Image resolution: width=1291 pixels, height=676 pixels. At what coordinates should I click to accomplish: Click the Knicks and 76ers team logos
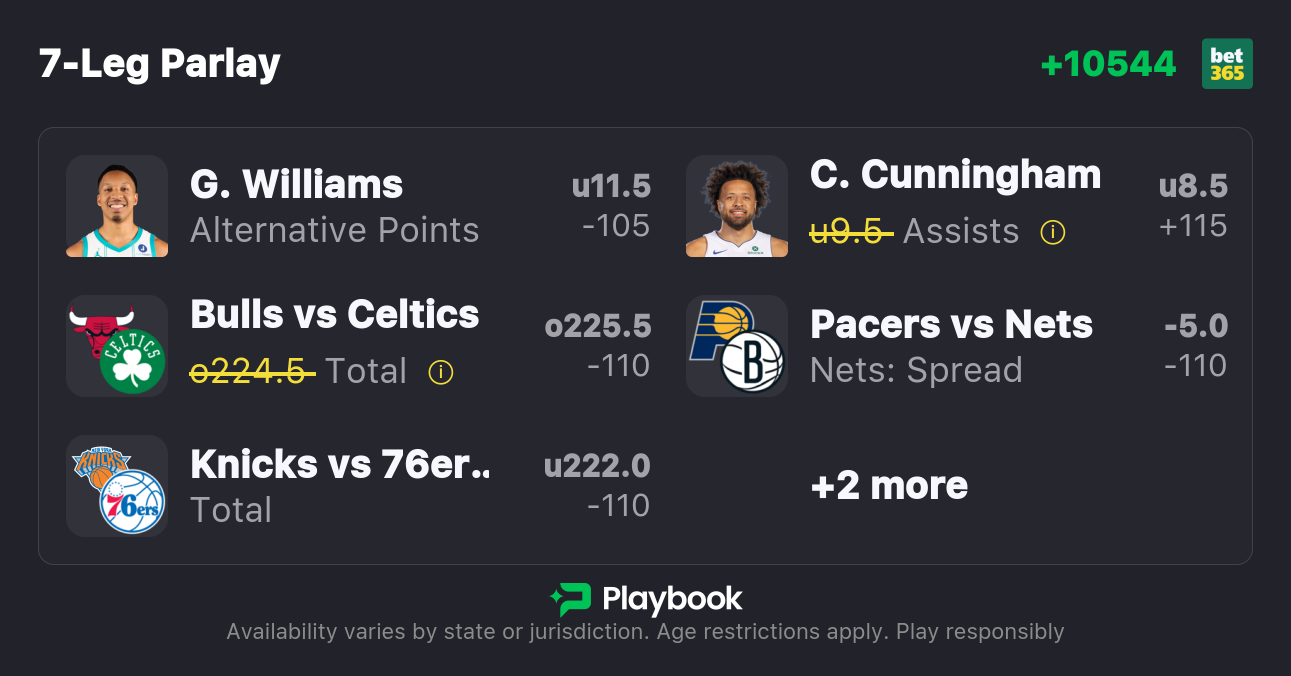117,486
